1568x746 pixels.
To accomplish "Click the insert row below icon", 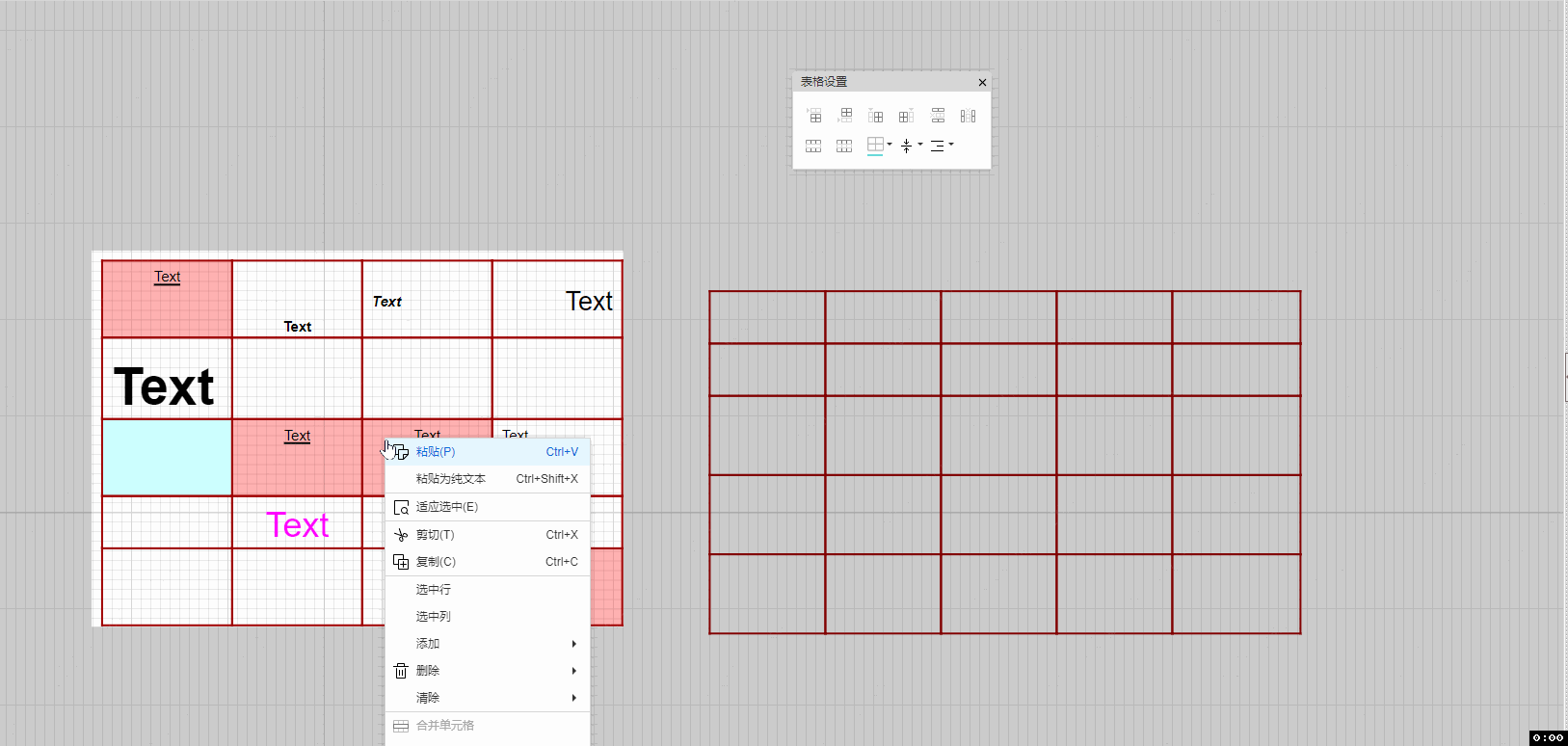I will tap(845, 116).
